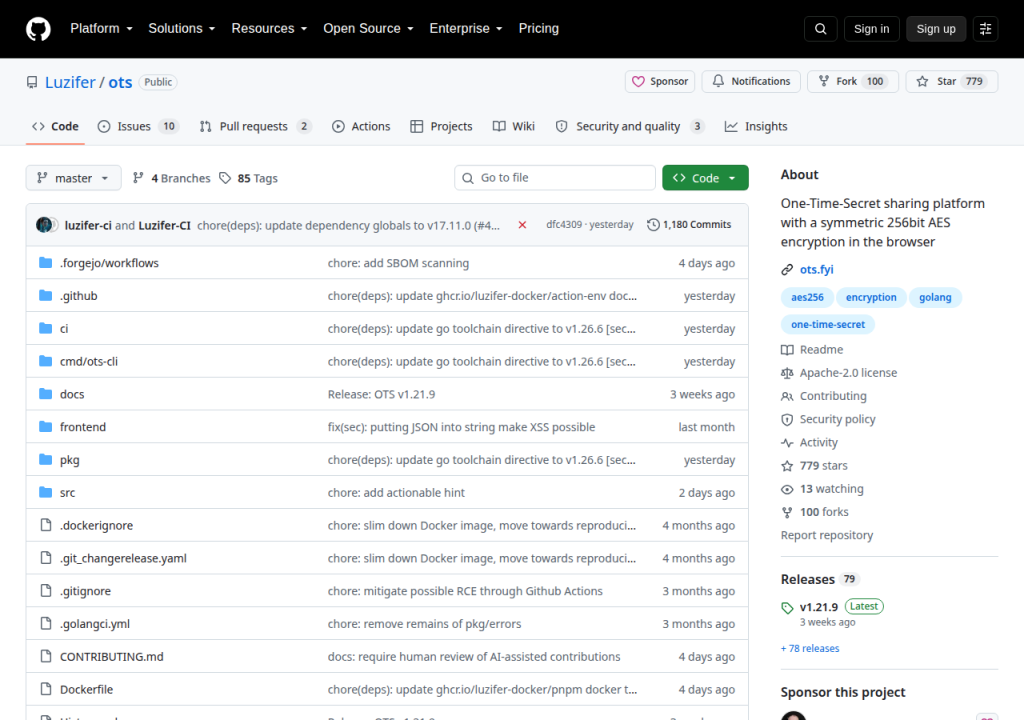Select the encryption topic tag

coord(871,297)
